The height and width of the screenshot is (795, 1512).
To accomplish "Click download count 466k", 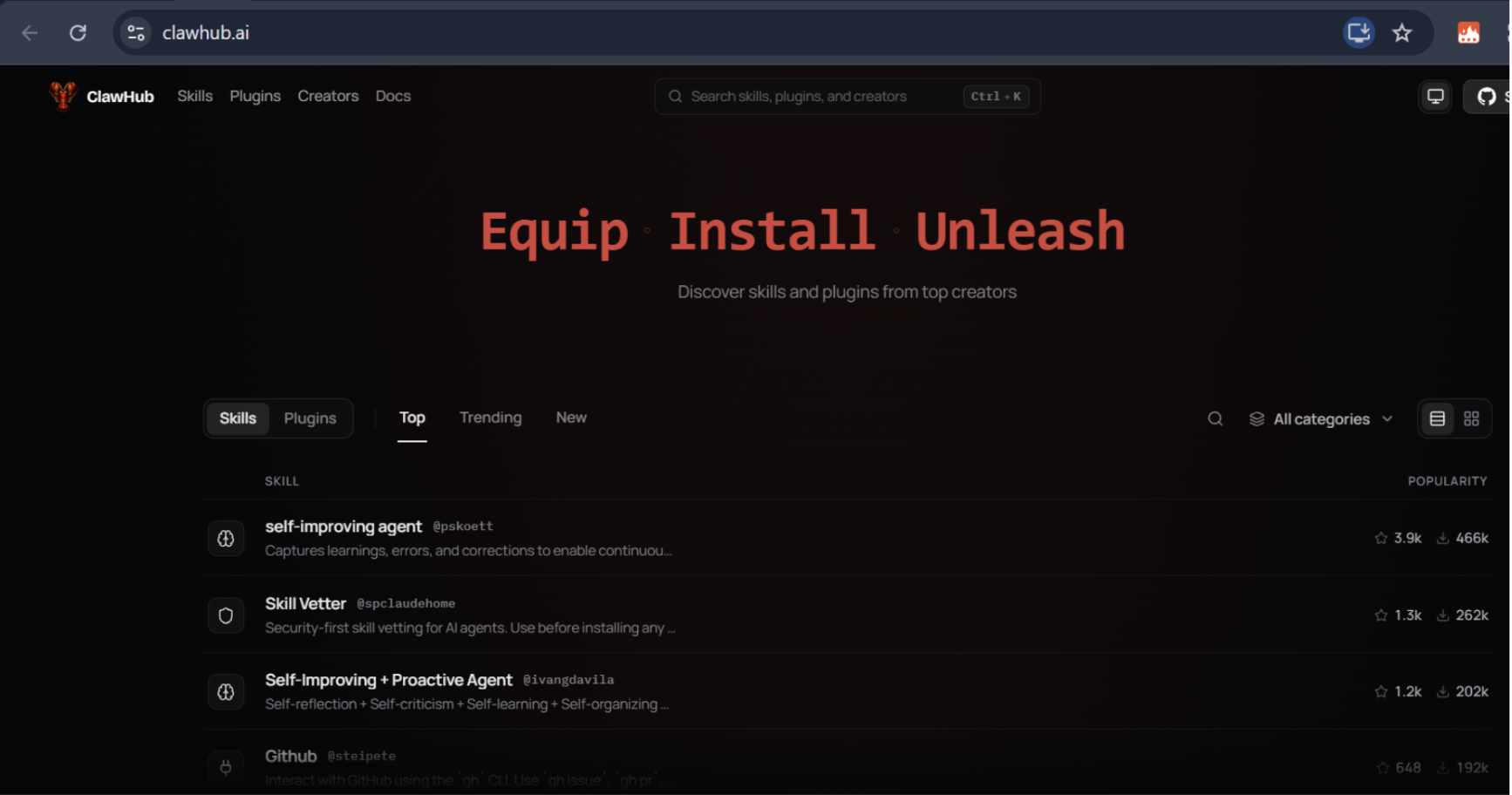I will click(x=1462, y=539).
